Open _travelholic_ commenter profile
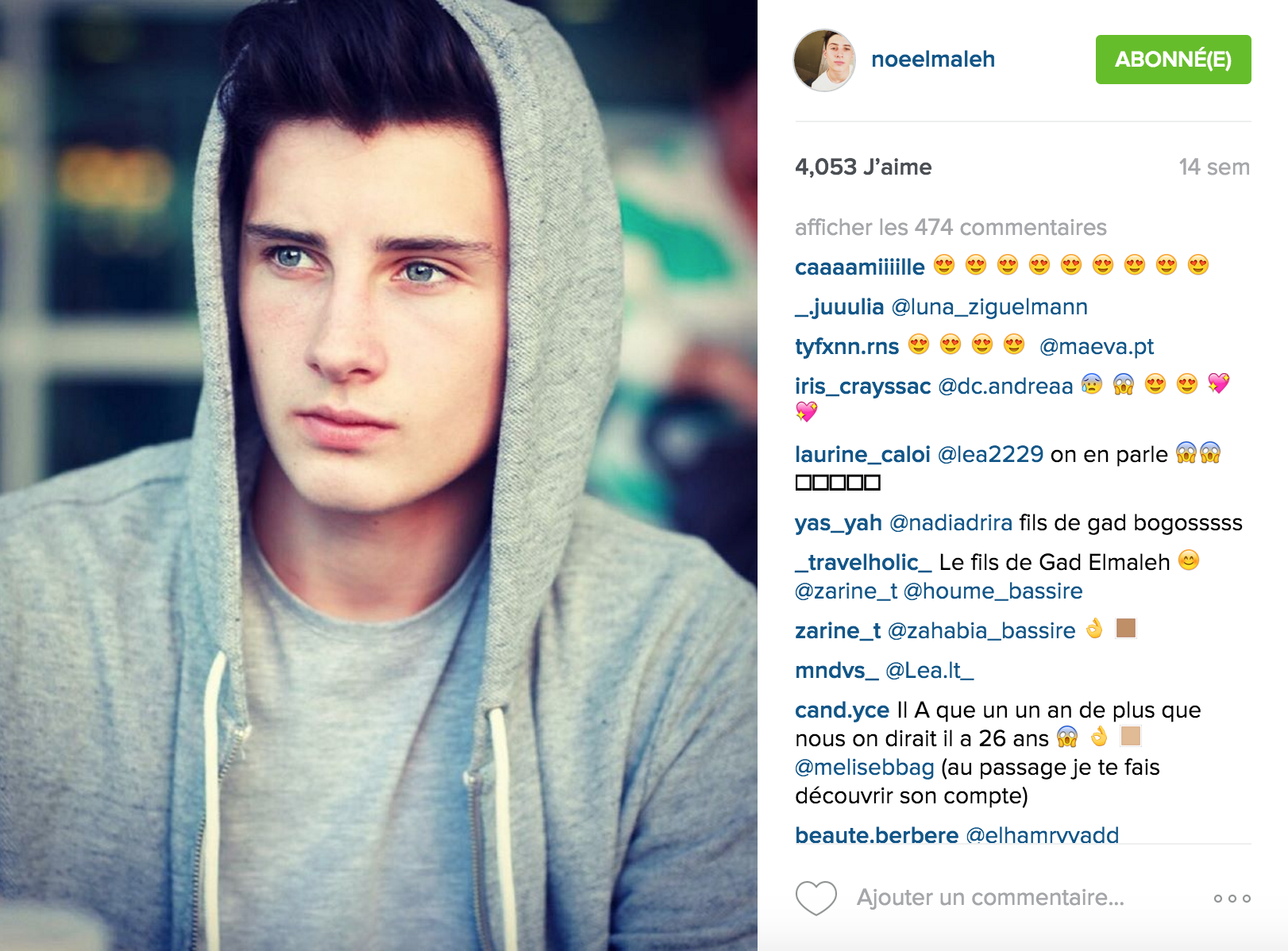Viewport: 1288px width, 951px height. point(863,563)
